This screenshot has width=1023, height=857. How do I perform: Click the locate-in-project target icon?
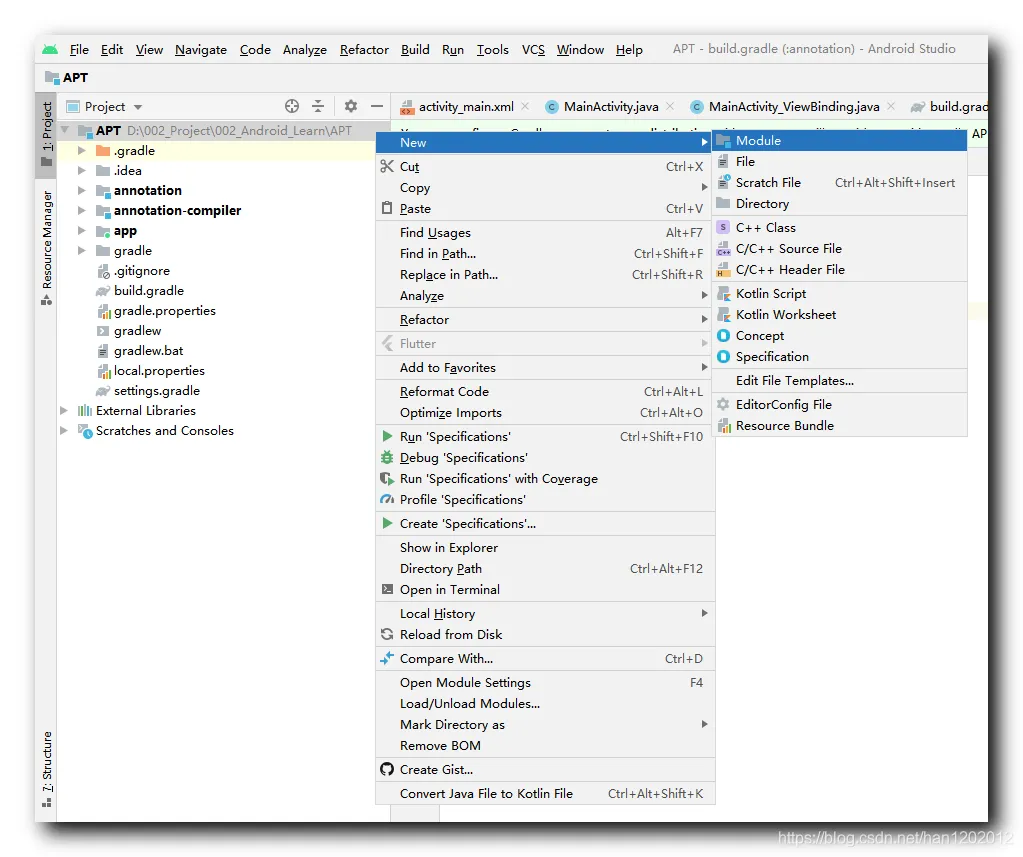(292, 106)
